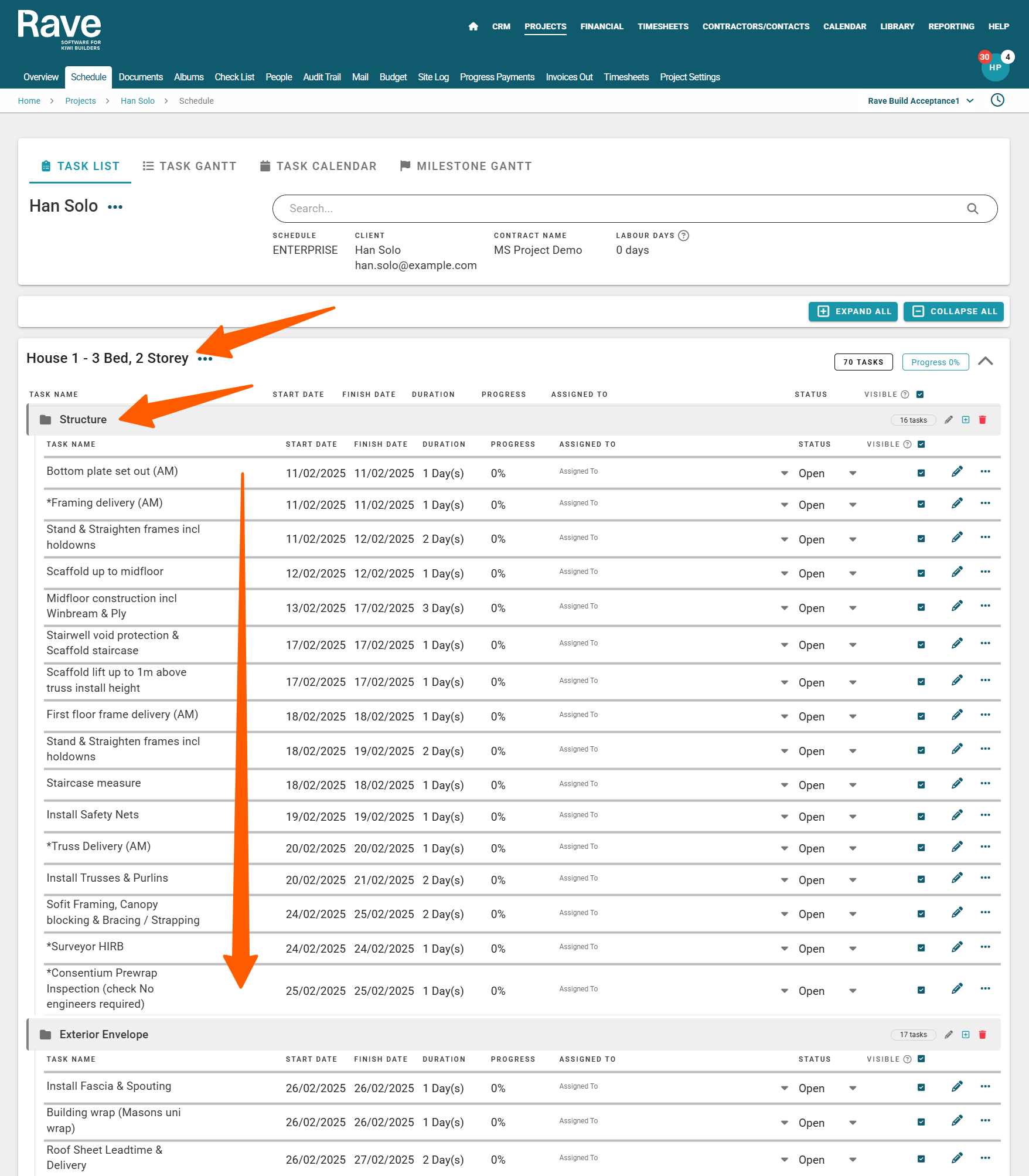Add task to Structure group plus icon

[966, 420]
